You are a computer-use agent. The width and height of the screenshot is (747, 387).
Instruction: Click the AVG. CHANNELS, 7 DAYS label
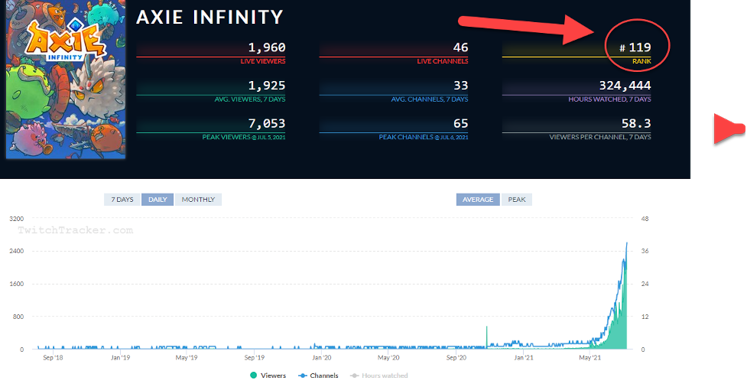tap(429, 99)
